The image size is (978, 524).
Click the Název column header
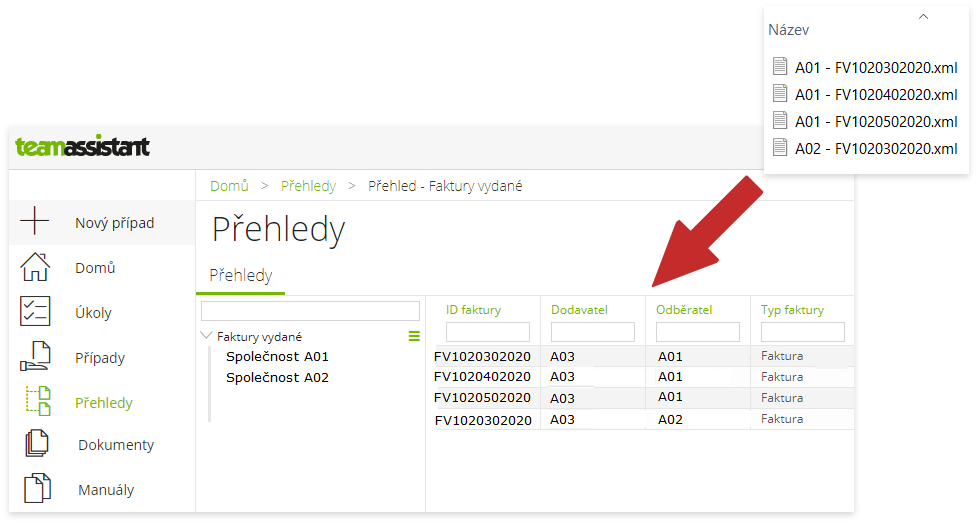click(788, 30)
